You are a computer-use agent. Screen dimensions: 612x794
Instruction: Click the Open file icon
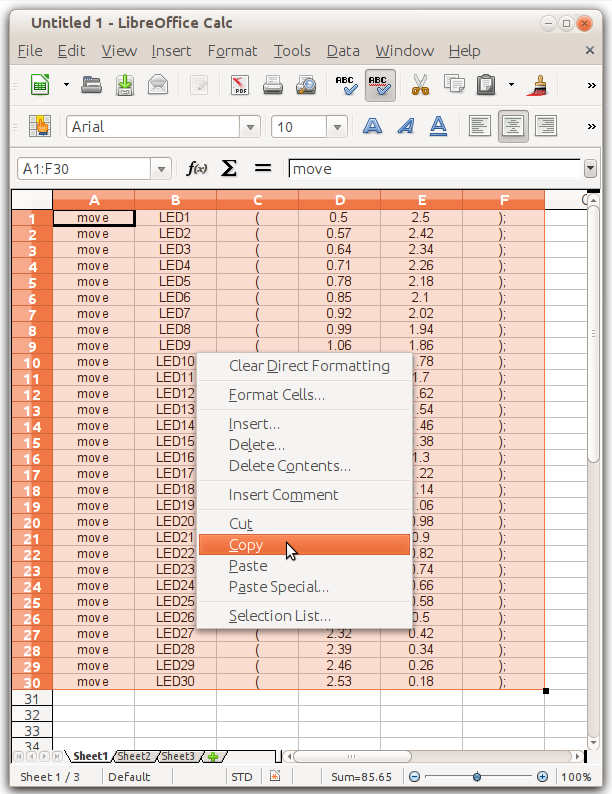(92, 85)
